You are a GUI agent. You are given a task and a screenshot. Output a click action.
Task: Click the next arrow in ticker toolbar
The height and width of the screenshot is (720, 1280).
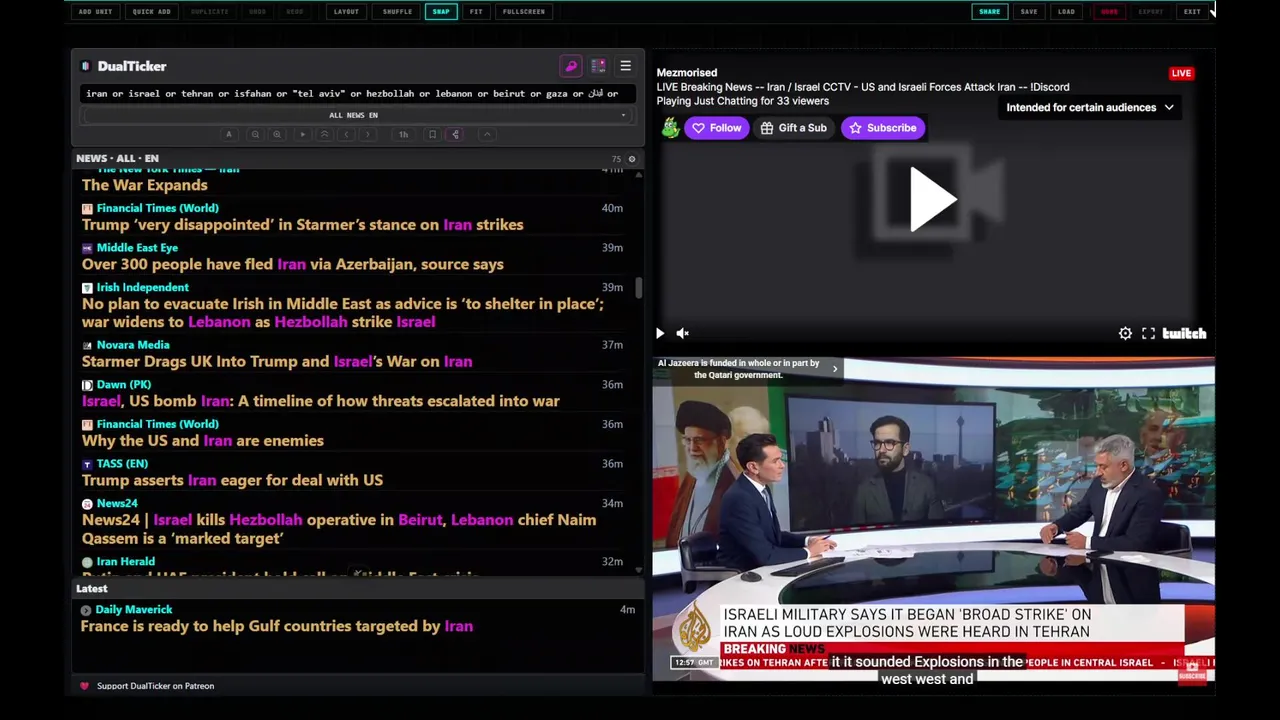(x=368, y=134)
